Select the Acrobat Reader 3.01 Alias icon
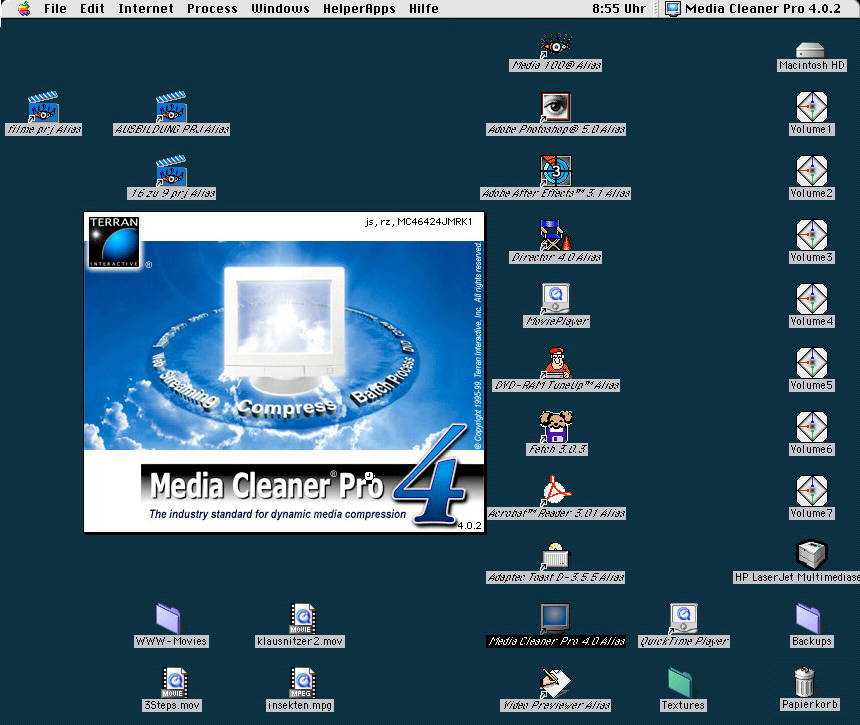This screenshot has height=725, width=860. pyautogui.click(x=556, y=491)
